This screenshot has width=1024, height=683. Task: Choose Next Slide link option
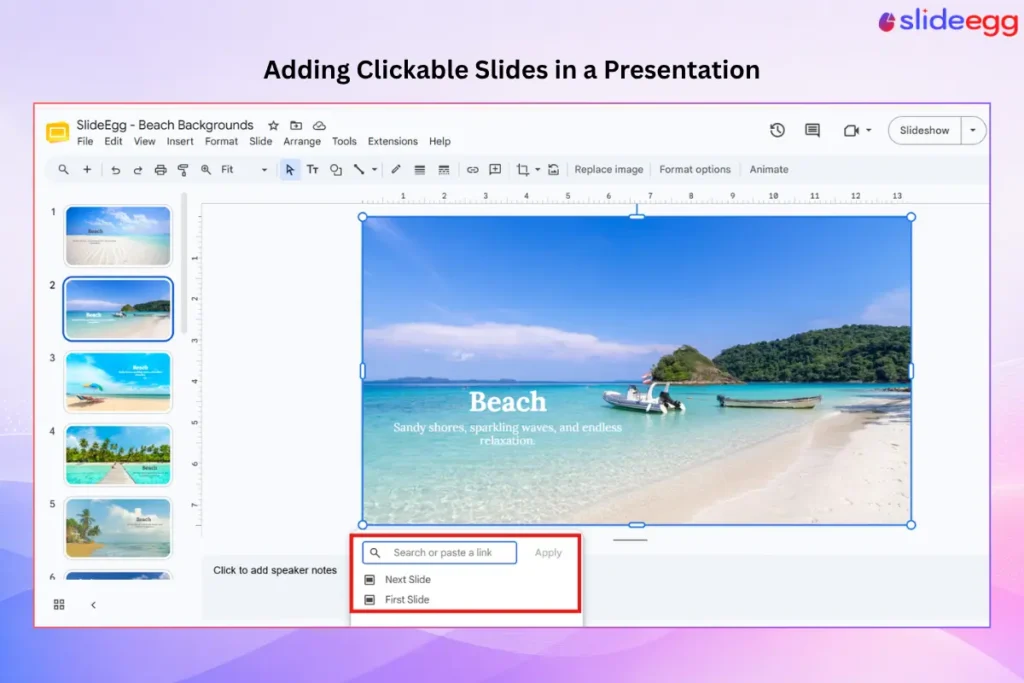408,580
